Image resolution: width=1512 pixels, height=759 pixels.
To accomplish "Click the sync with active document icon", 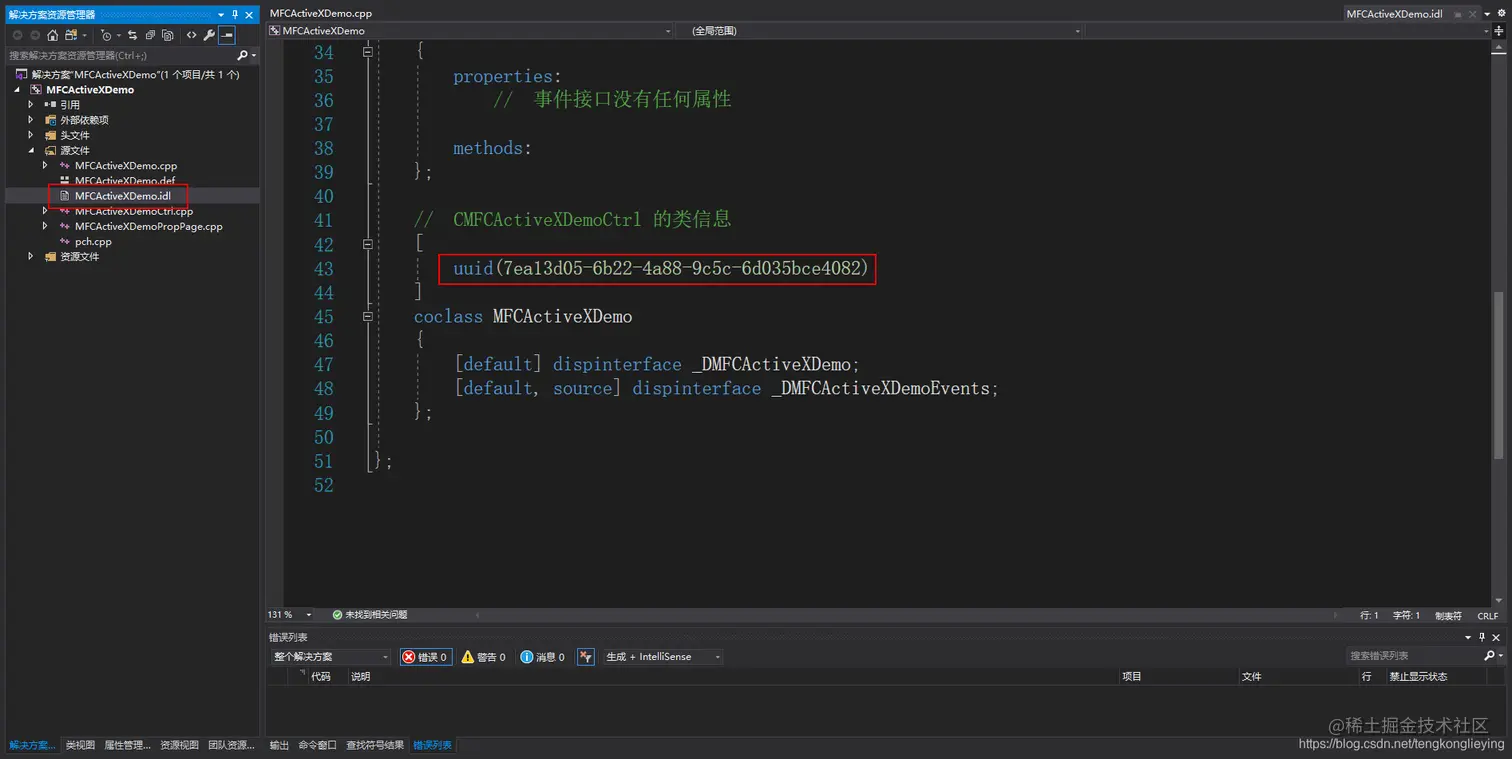I will [132, 35].
